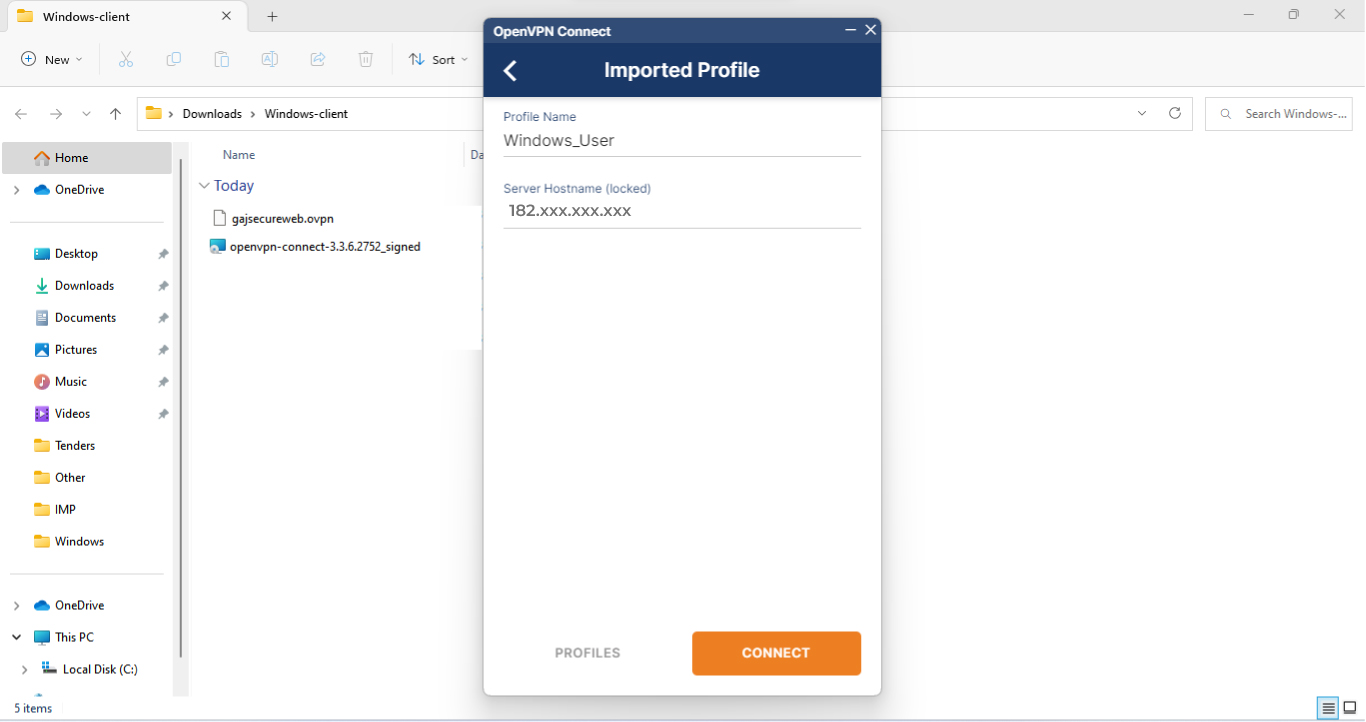Open Desktop in quick access
The image size is (1366, 722).
pyautogui.click(x=76, y=254)
